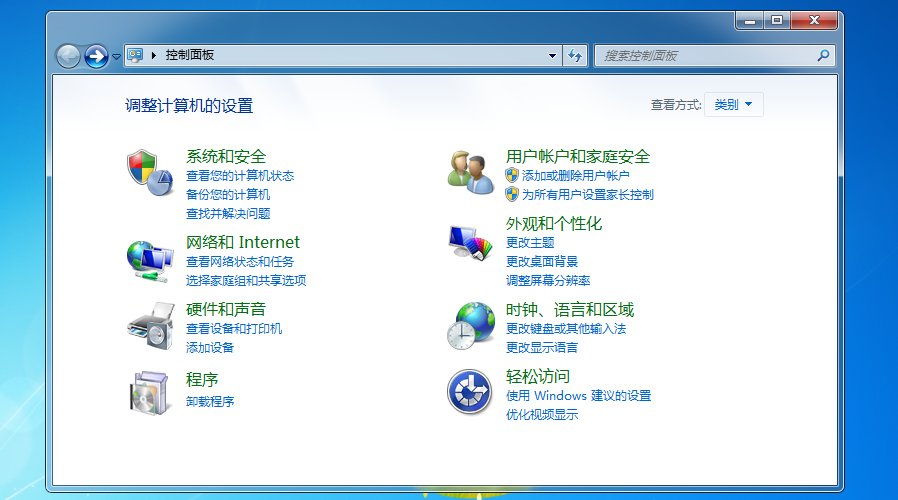898x500 pixels.
Task: Open the System and Security shield icon
Action: coord(150,172)
